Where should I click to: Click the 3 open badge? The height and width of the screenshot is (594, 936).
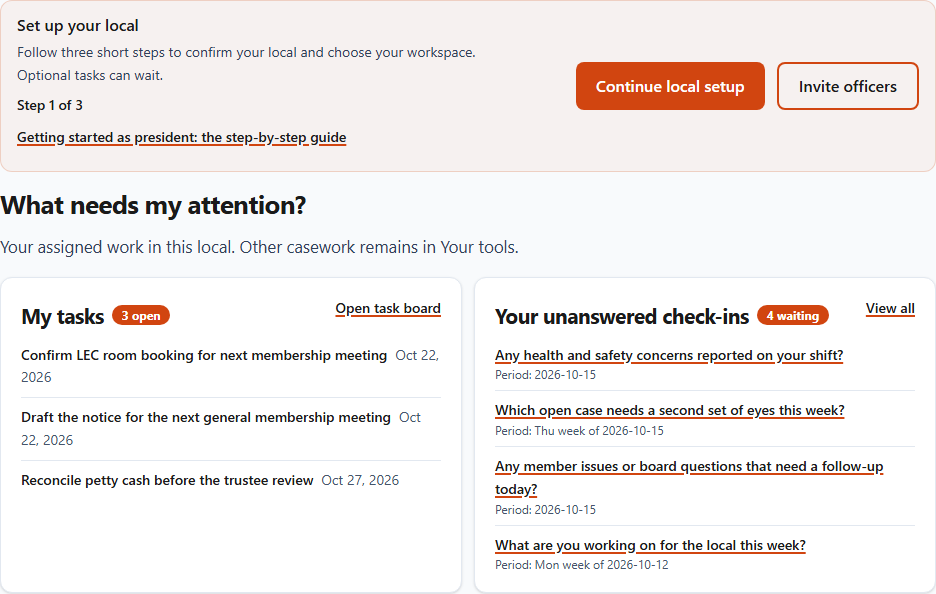coord(141,315)
